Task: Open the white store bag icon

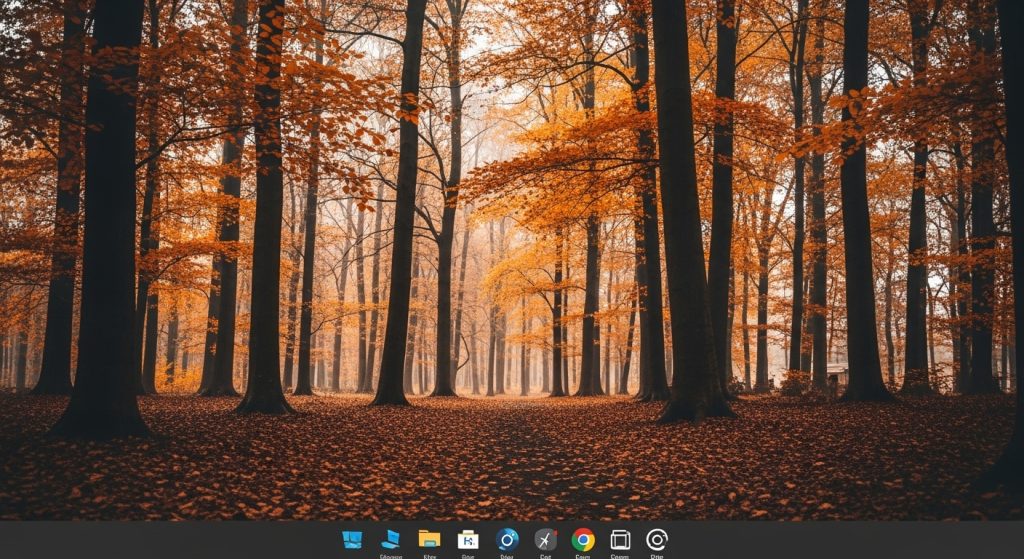Action: point(468,539)
